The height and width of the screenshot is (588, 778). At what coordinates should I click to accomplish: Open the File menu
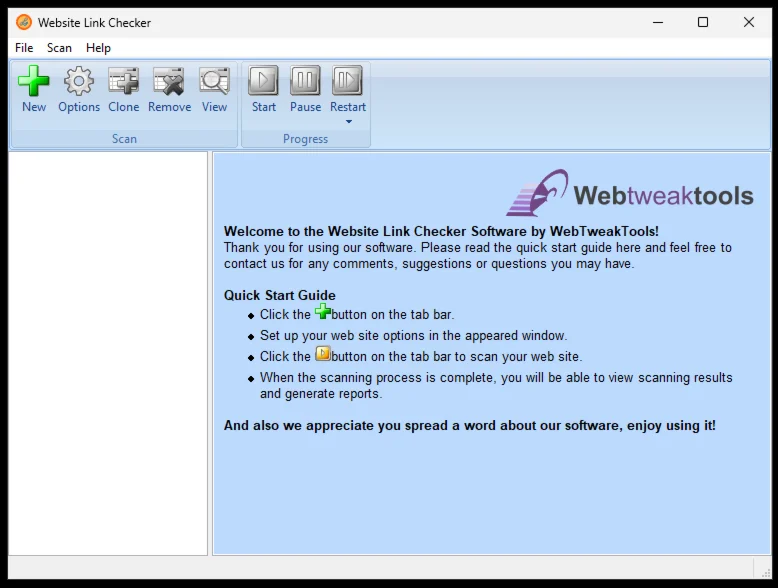[24, 48]
